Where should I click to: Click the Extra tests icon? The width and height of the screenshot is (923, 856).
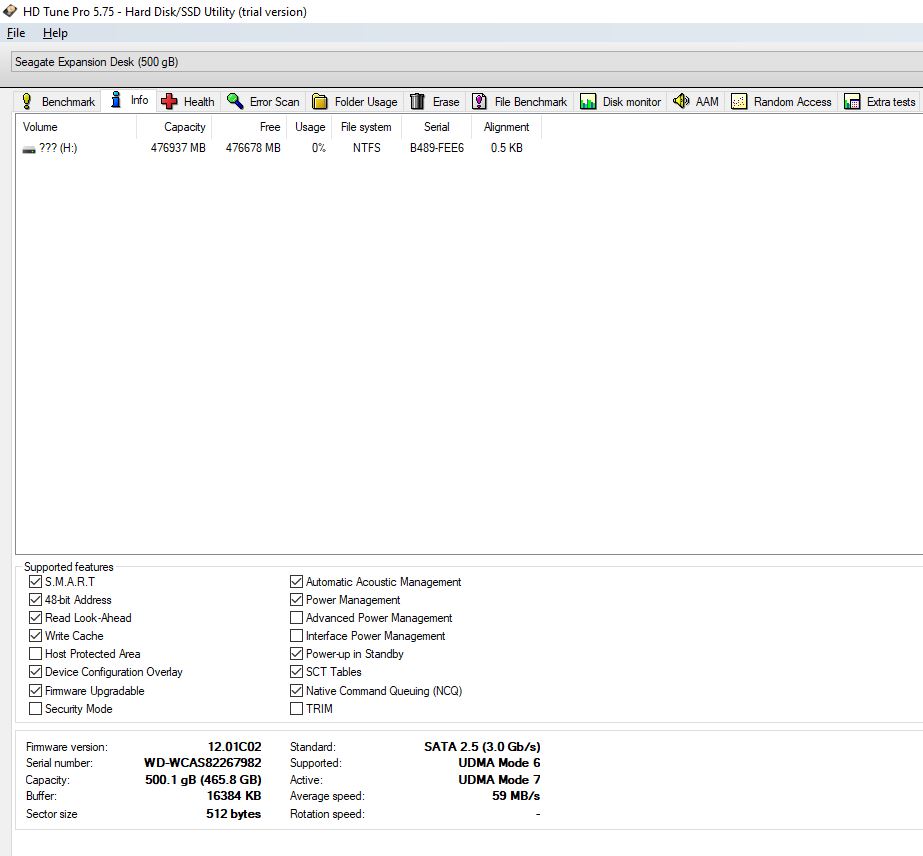[x=852, y=101]
